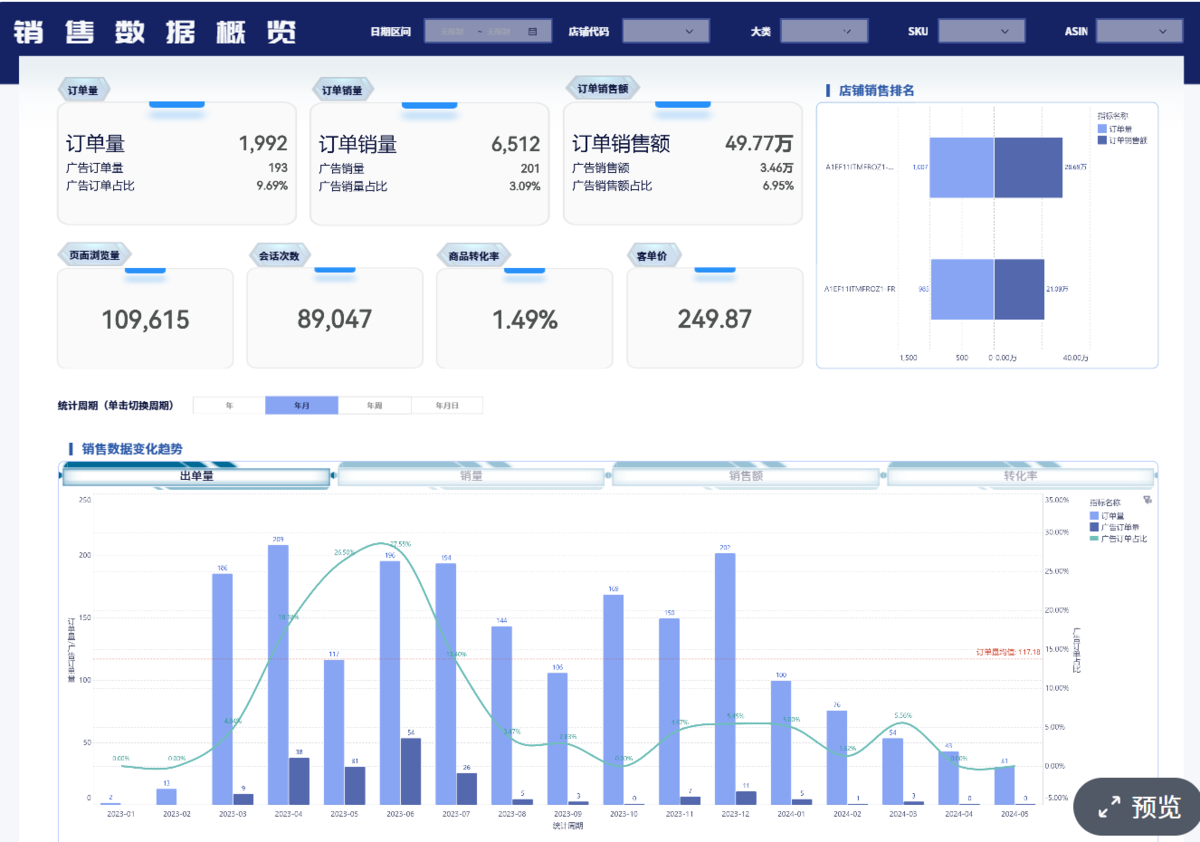
Task: Select the 年周 period option
Action: (x=374, y=405)
